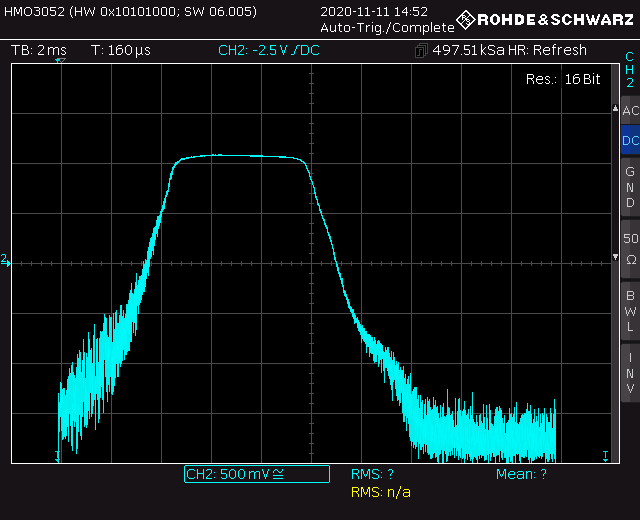Click the yellow RMS: n/a measurement
Viewport: 640px width, 520px height.
coord(380,492)
